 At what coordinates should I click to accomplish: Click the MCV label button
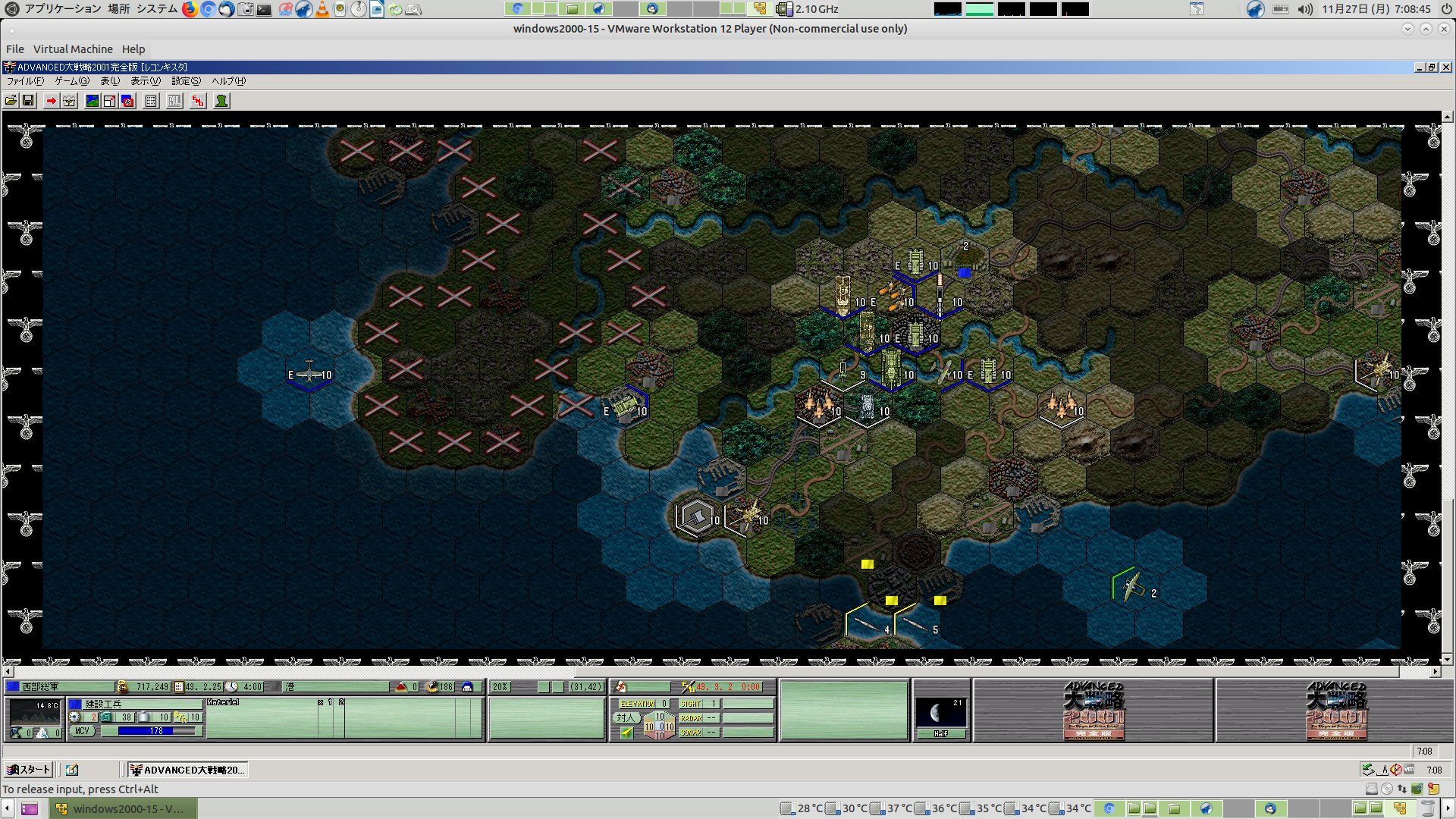(83, 731)
